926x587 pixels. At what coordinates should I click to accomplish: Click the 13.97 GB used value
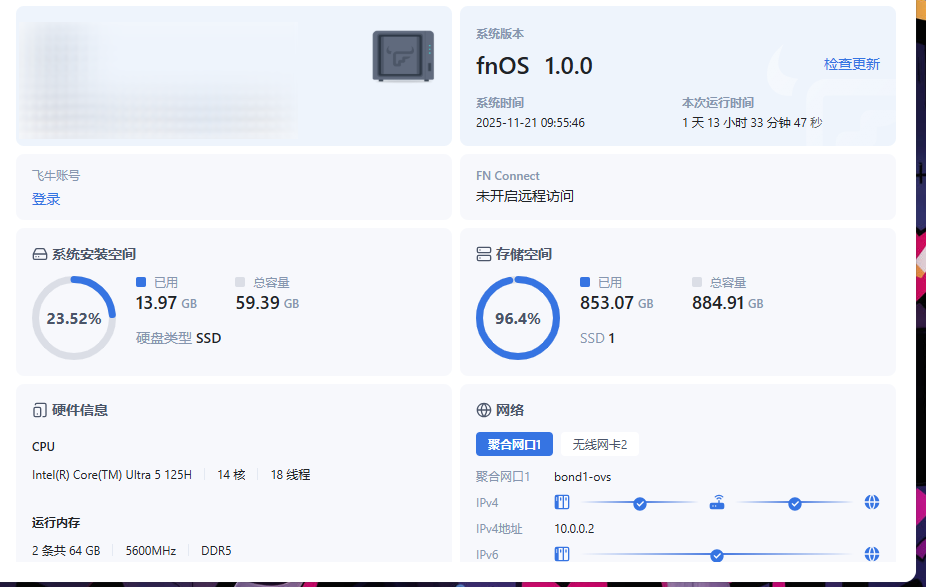click(x=167, y=303)
